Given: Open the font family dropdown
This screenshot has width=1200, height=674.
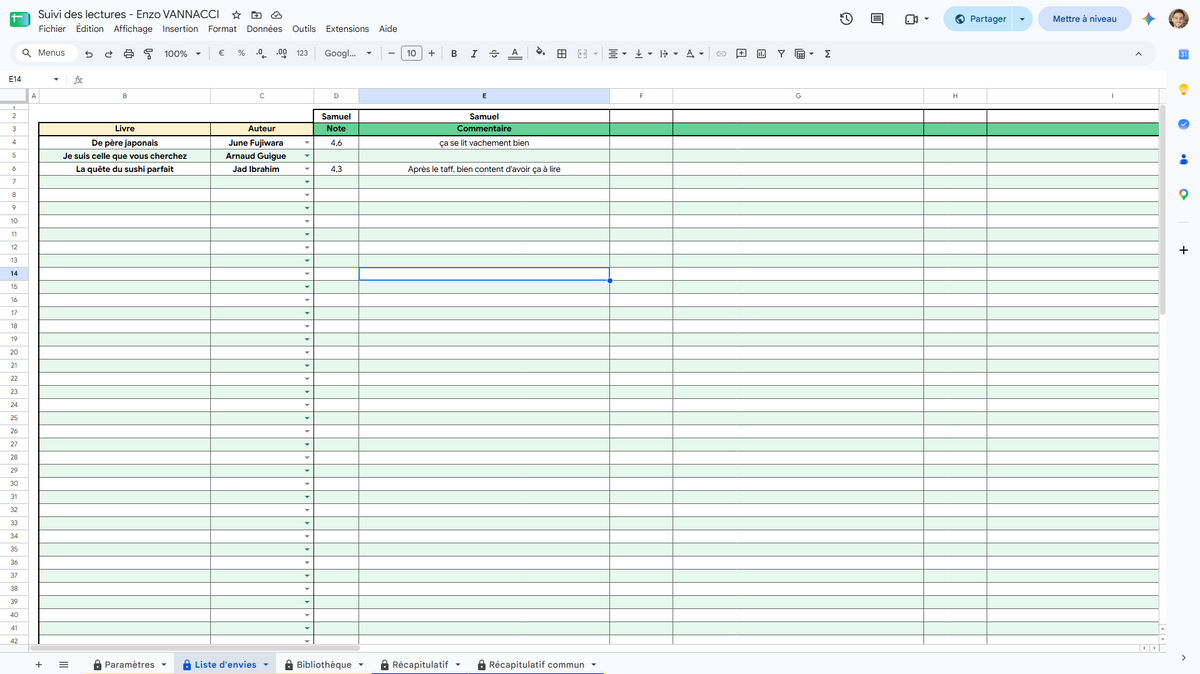Looking at the screenshot, I should click(348, 54).
